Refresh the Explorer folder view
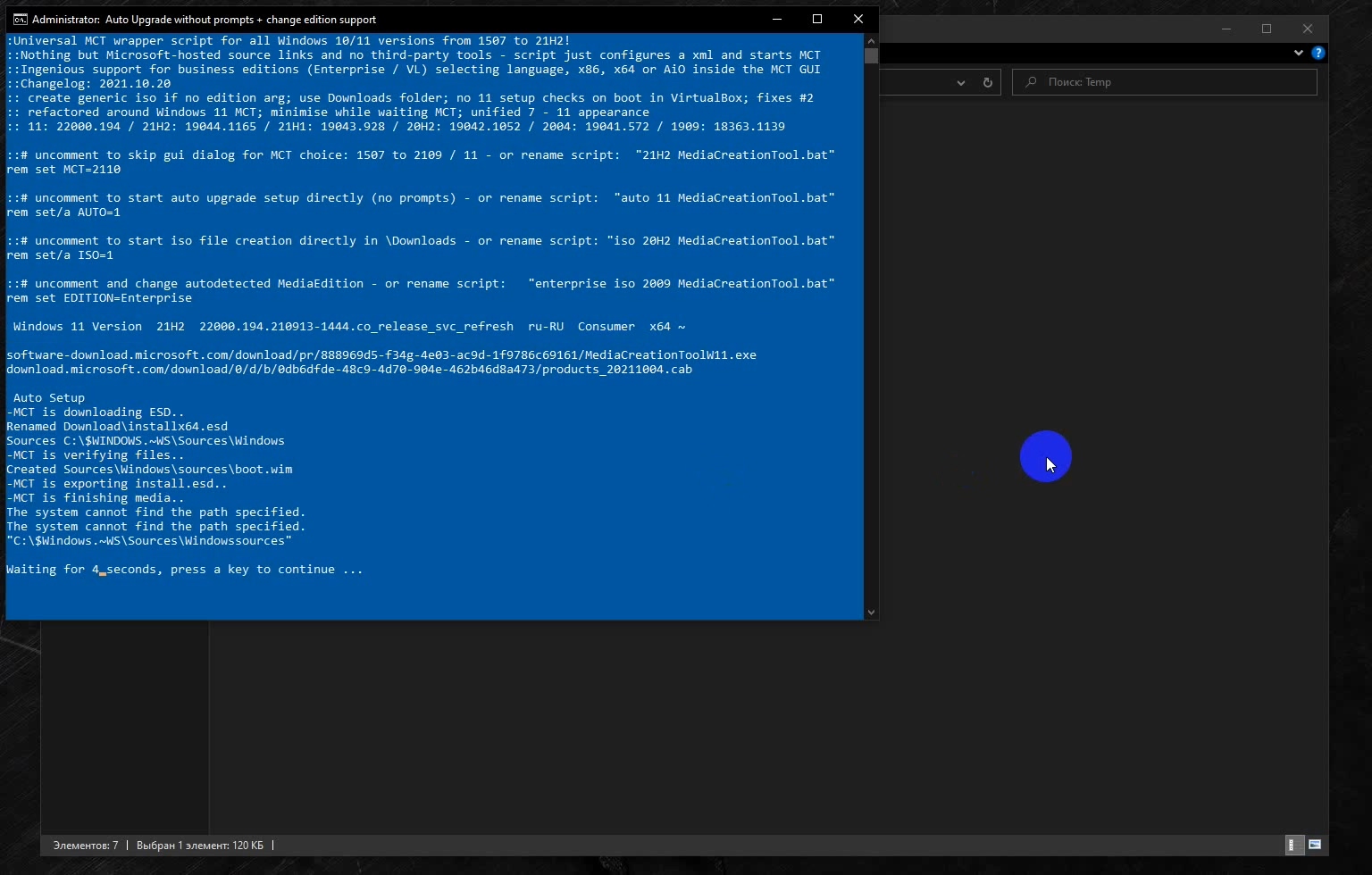Viewport: 1372px width, 875px height. pyautogui.click(x=988, y=82)
